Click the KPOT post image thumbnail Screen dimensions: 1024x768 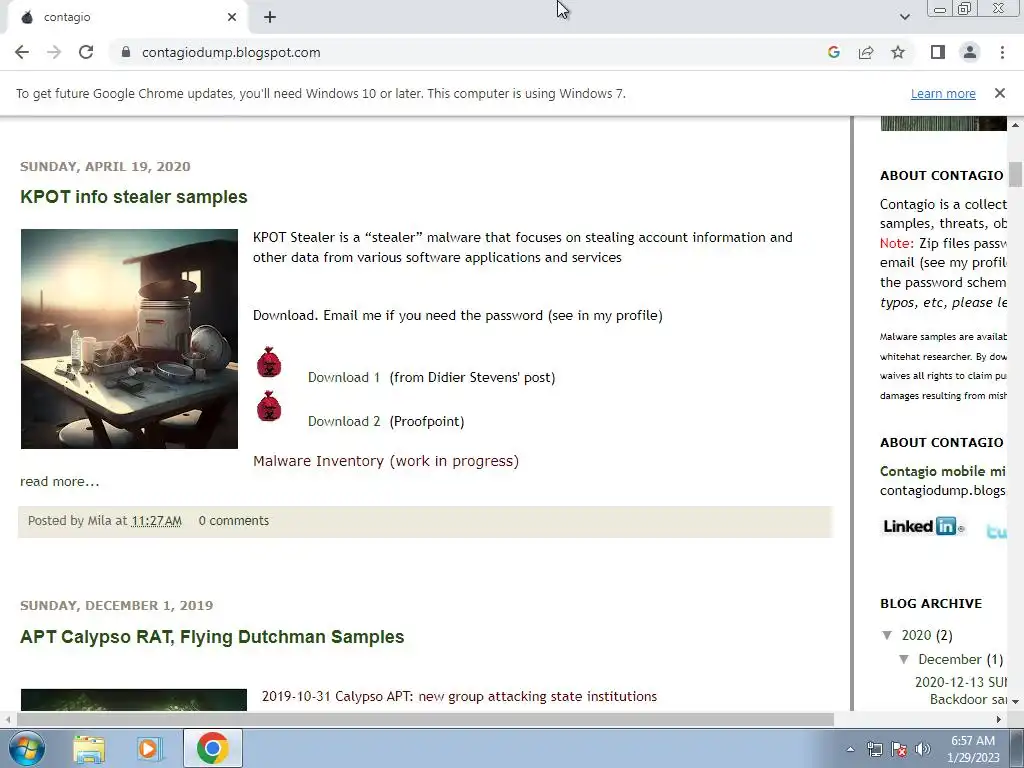(x=129, y=338)
